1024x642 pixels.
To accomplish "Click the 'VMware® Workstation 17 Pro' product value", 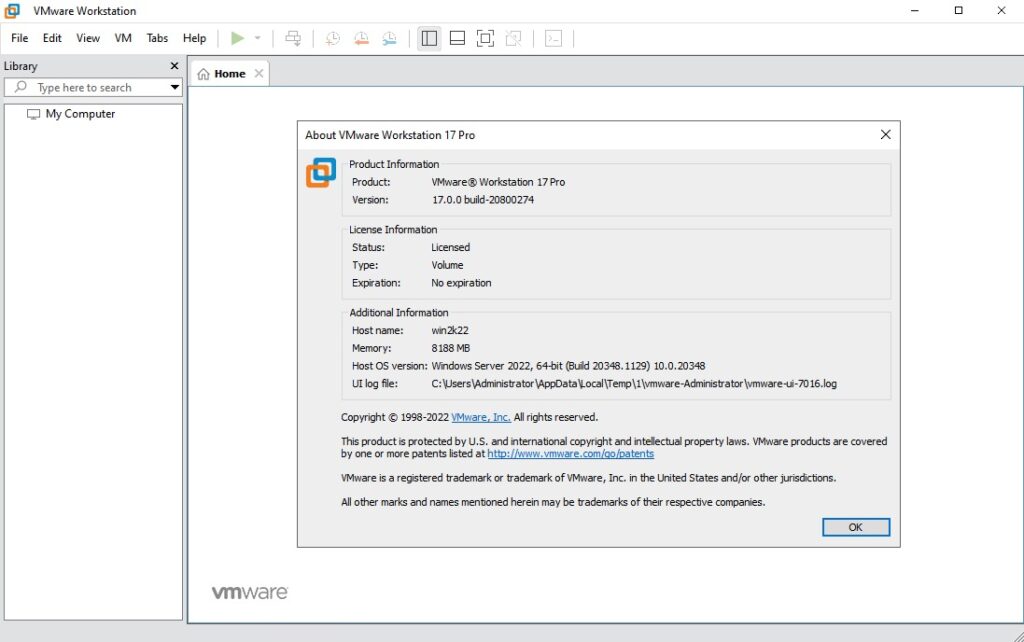I will pyautogui.click(x=498, y=182).
